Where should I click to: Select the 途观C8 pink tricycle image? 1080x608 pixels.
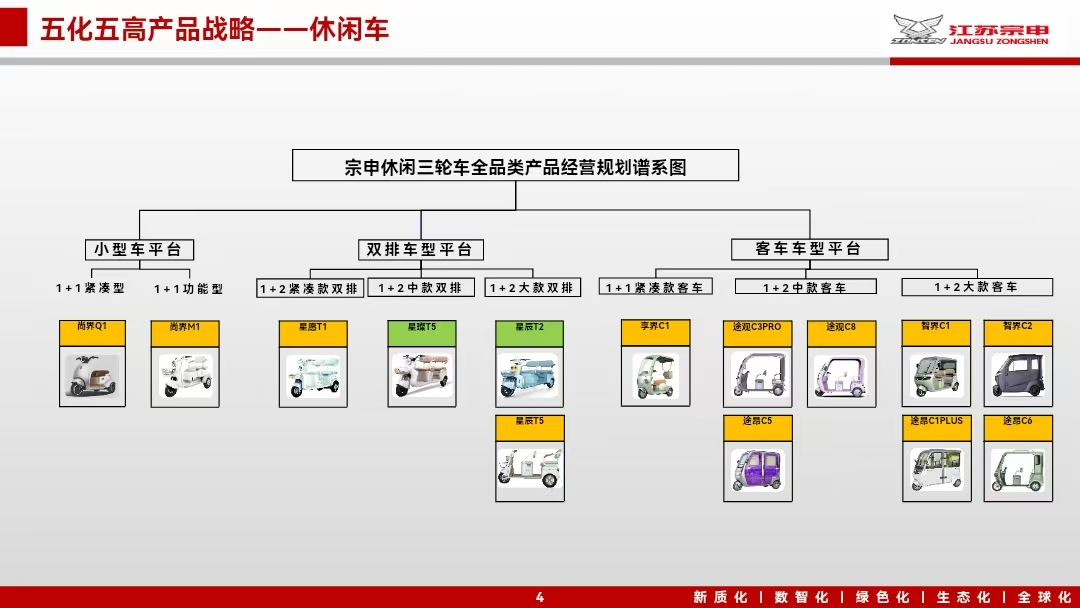(841, 375)
